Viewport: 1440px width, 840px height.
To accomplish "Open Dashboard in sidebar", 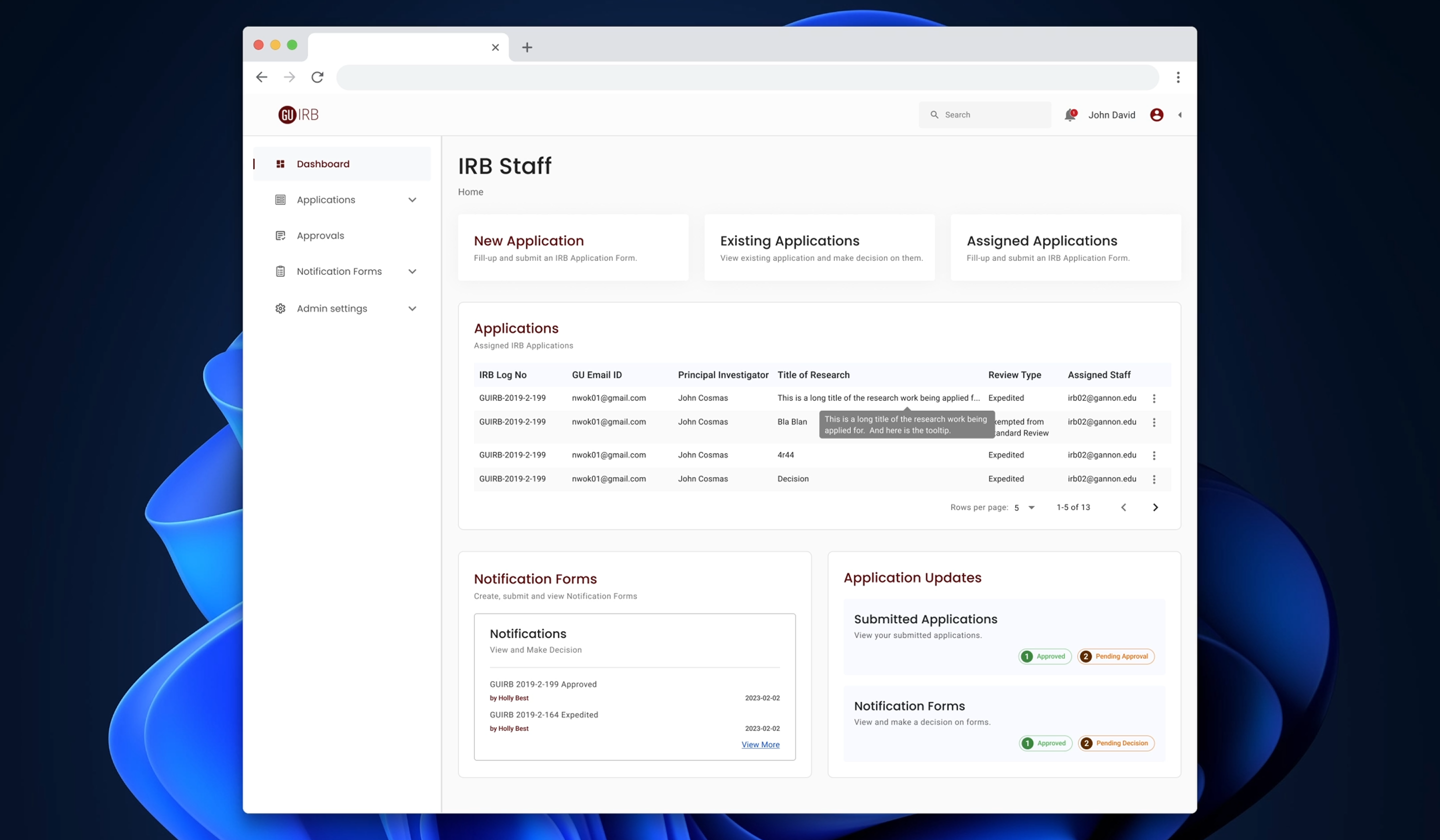I will (341, 164).
